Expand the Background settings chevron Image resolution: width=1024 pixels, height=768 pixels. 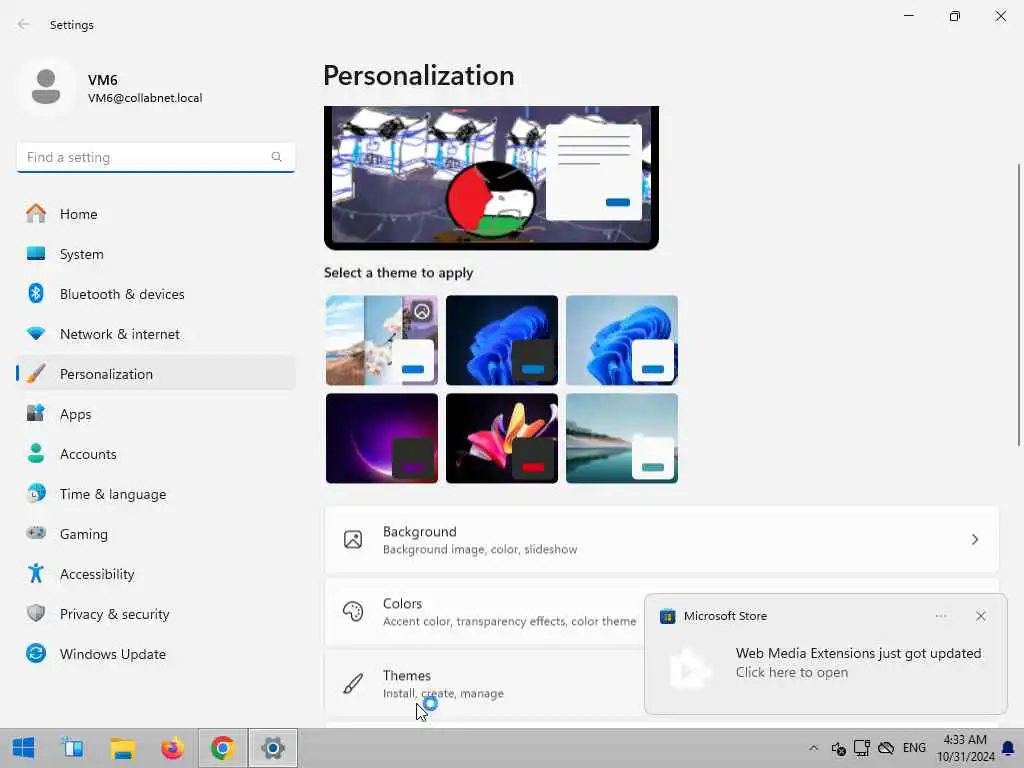[974, 539]
